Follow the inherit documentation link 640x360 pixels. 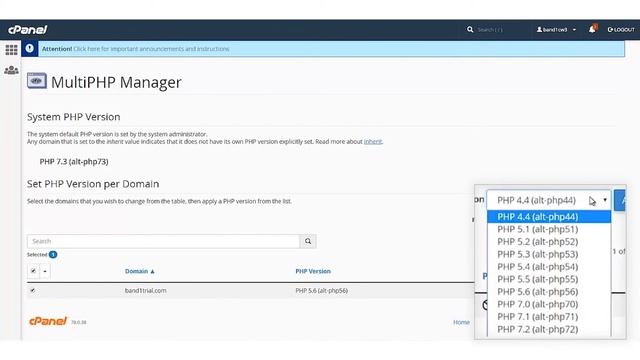point(373,142)
